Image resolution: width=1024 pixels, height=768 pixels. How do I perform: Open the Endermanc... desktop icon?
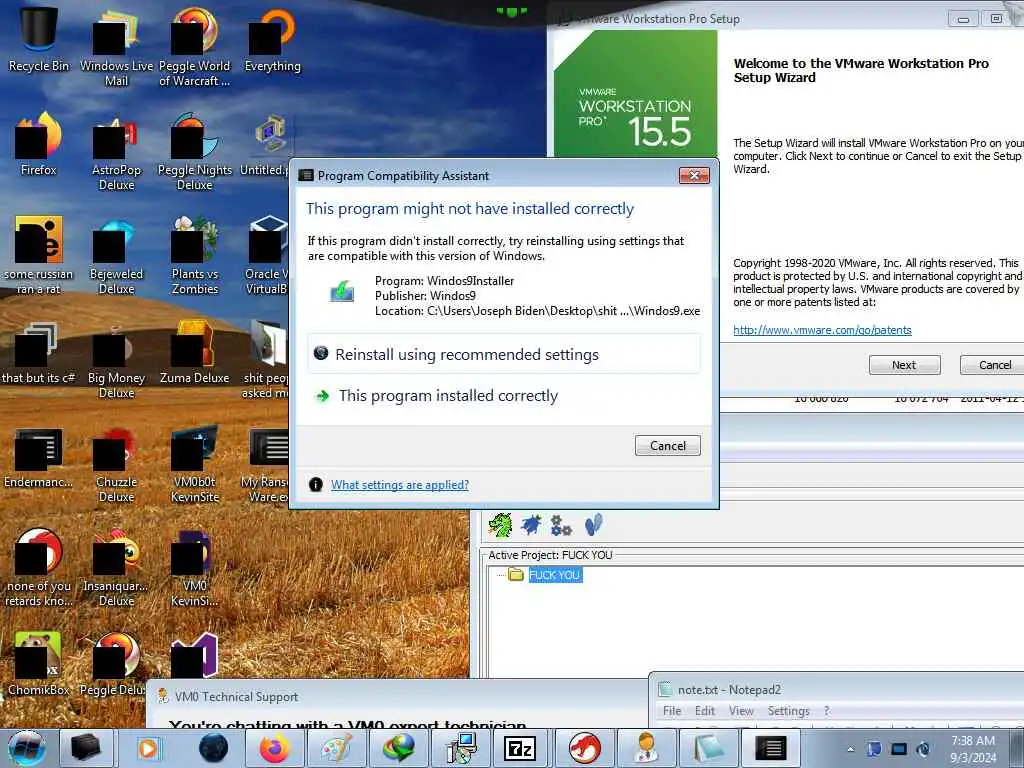coord(38,457)
